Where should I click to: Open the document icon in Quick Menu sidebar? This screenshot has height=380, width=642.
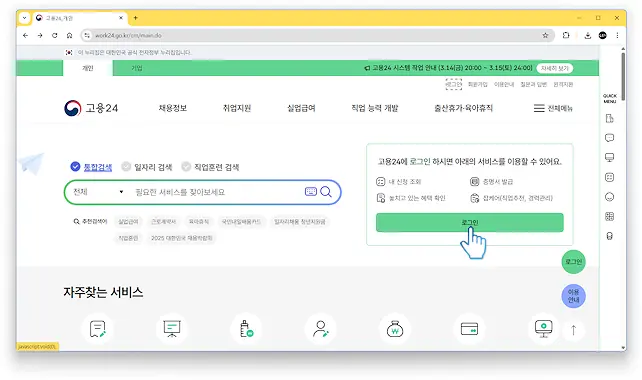point(610,118)
